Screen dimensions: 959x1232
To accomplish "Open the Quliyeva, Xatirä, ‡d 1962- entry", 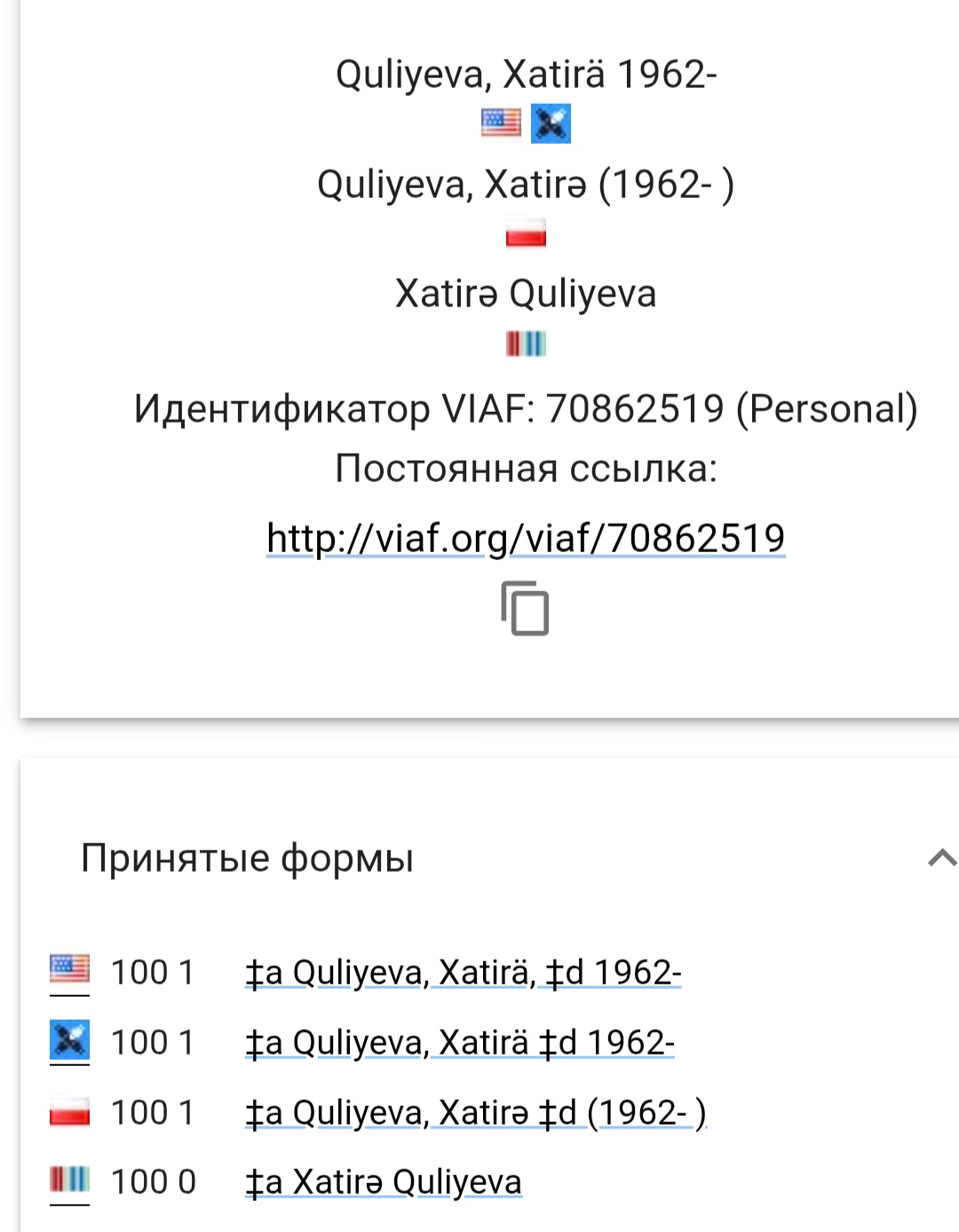I will click(463, 973).
